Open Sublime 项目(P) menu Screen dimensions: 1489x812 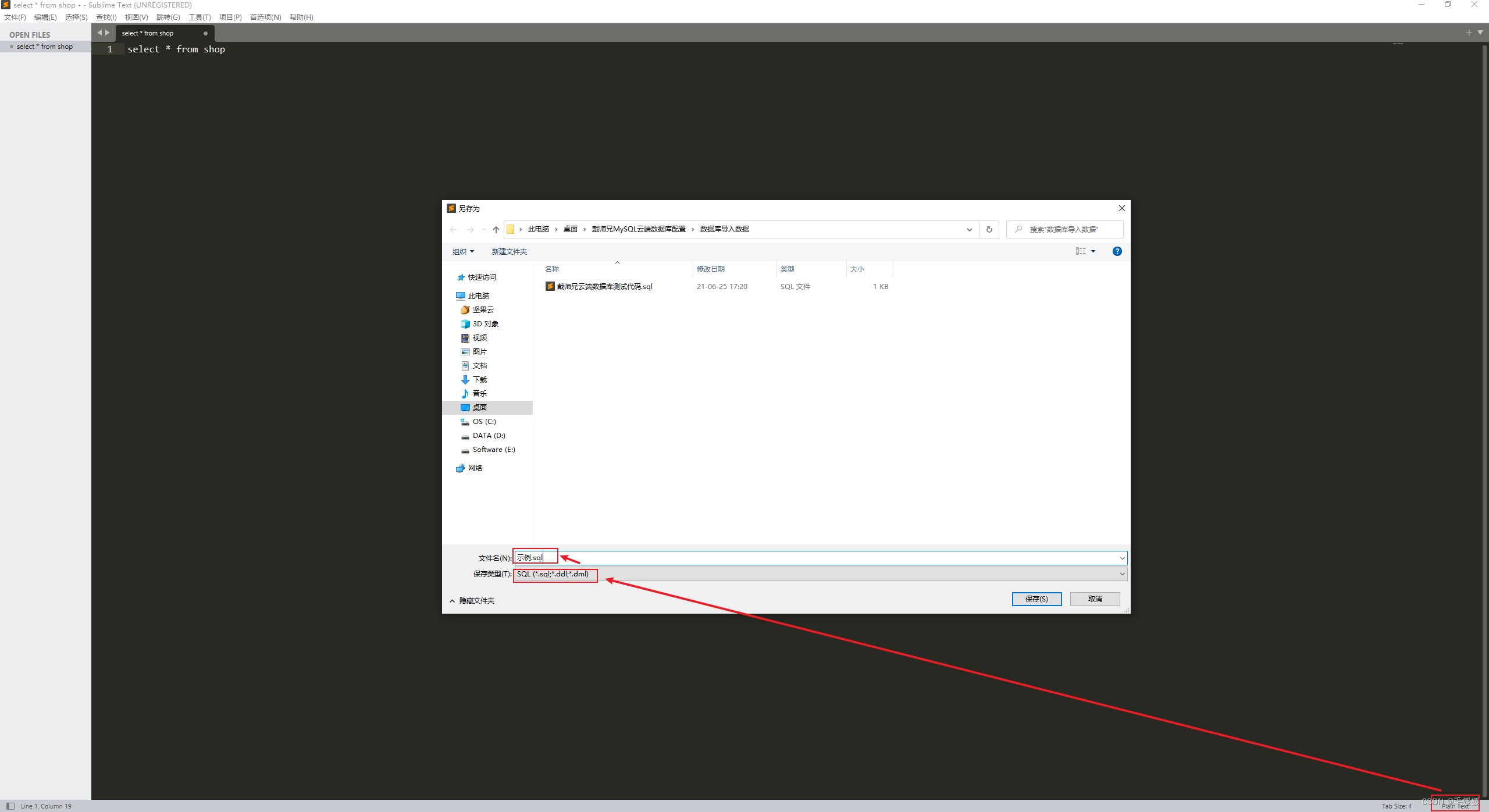point(230,17)
